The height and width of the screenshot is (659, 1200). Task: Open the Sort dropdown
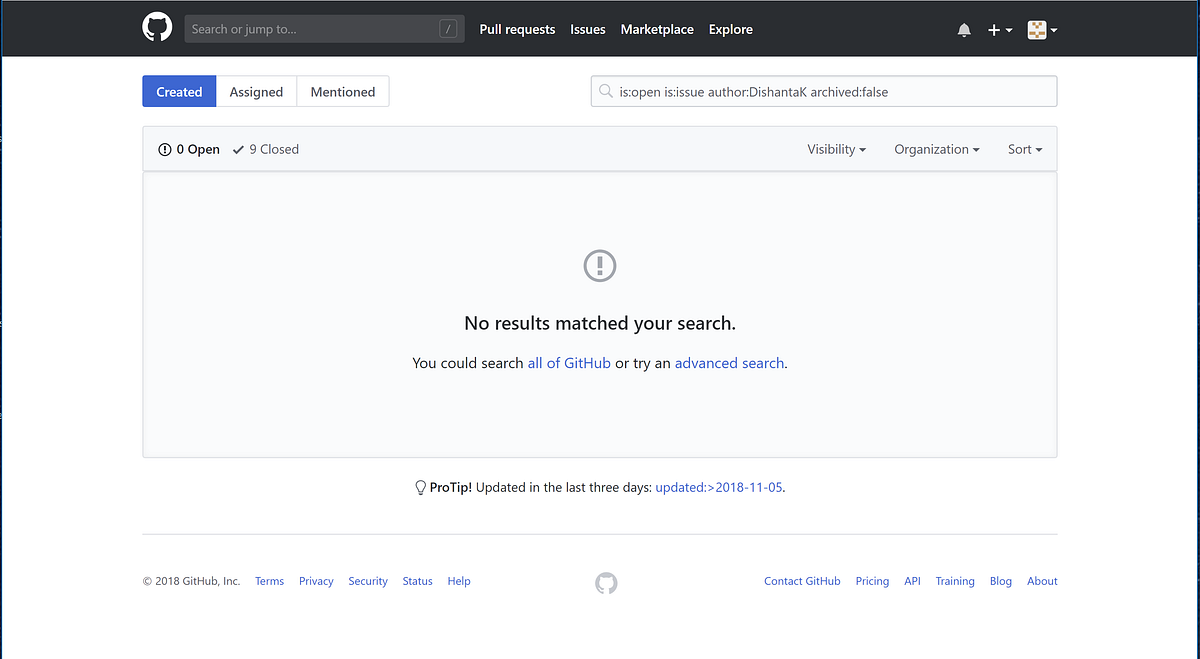(x=1024, y=148)
